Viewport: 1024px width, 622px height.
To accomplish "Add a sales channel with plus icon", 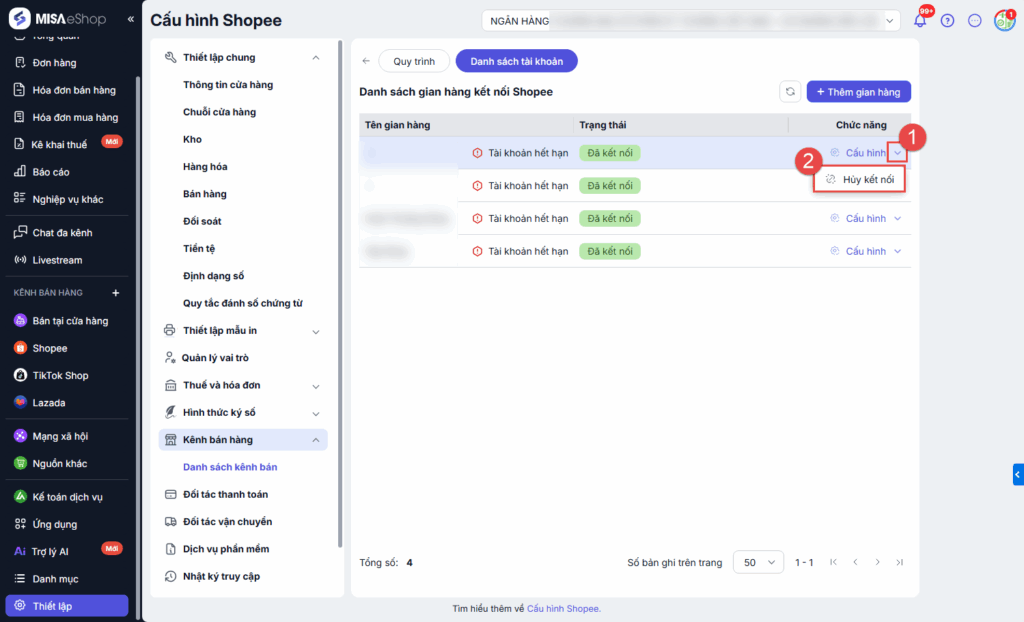I will point(116,293).
